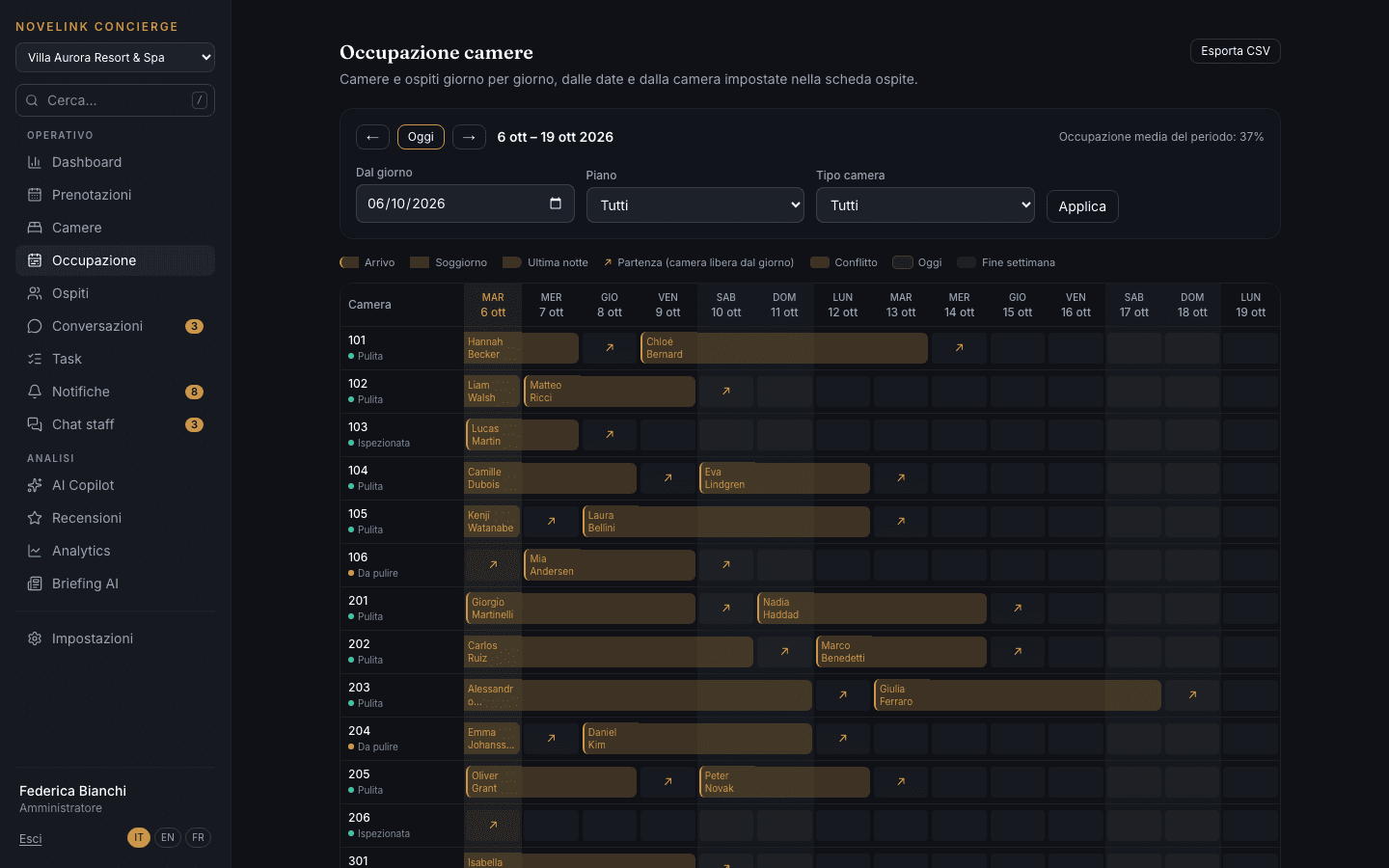Go to Camere bed icon
Image resolution: width=1389 pixels, height=868 pixels.
35,228
